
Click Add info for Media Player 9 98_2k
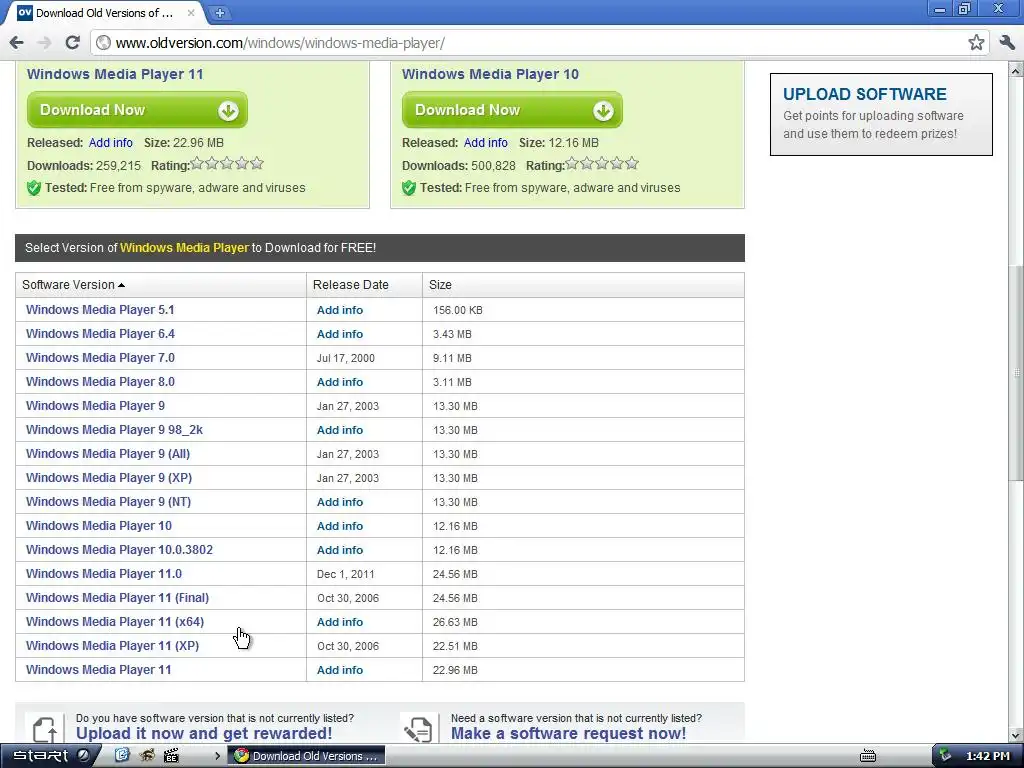pyautogui.click(x=340, y=430)
